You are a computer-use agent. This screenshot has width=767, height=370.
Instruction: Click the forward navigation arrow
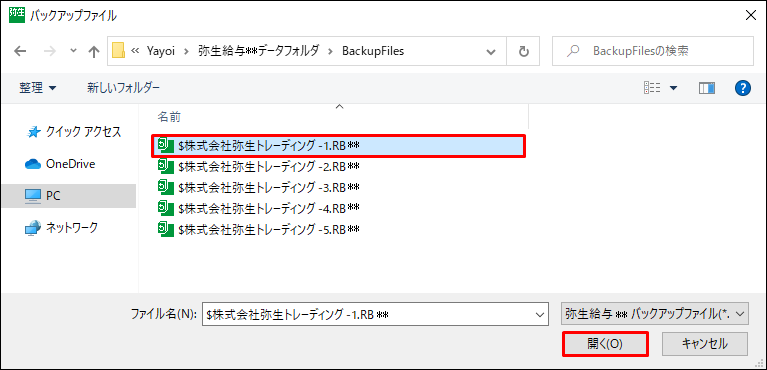tap(50, 51)
